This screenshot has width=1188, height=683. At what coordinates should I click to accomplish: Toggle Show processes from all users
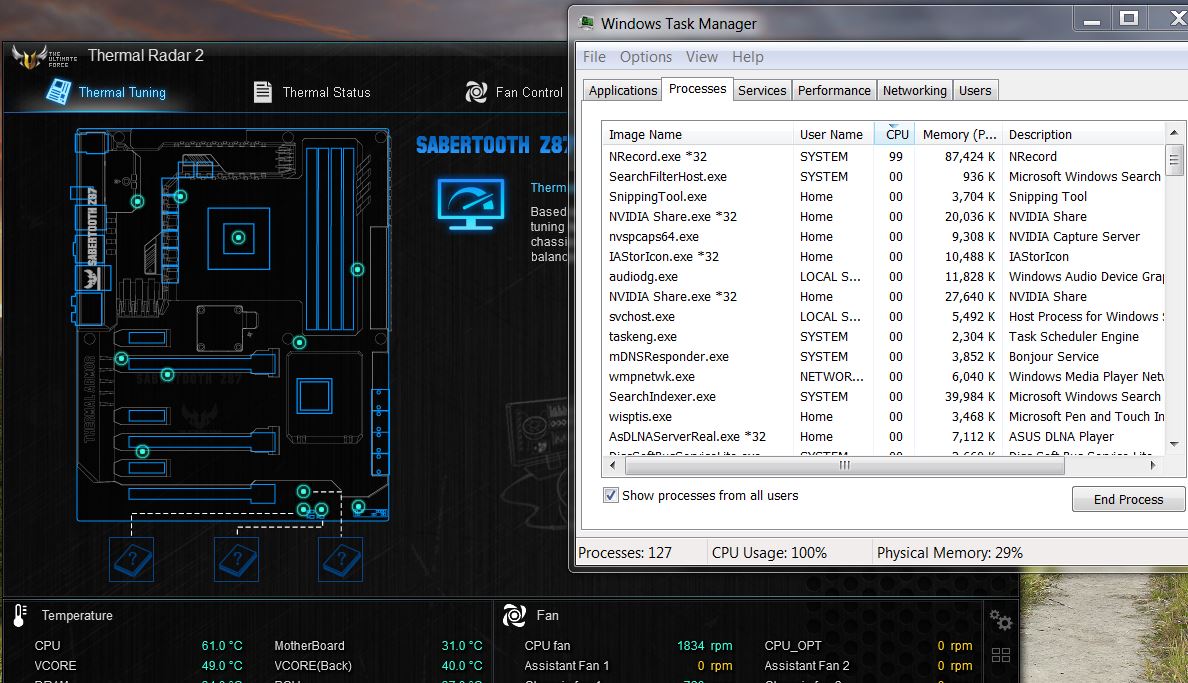pyautogui.click(x=611, y=495)
